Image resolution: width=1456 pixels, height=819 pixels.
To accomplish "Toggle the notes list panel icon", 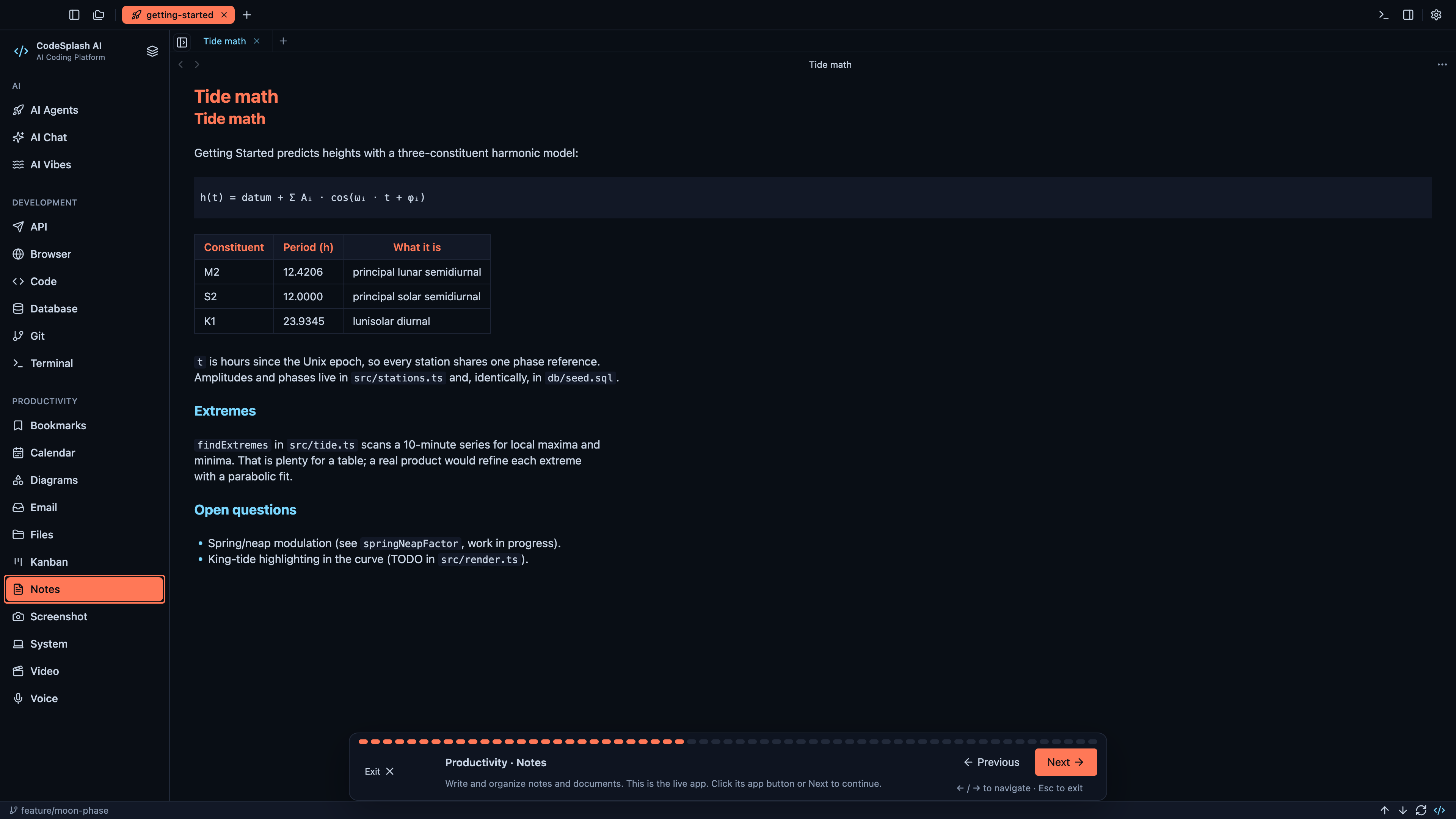I will (182, 42).
